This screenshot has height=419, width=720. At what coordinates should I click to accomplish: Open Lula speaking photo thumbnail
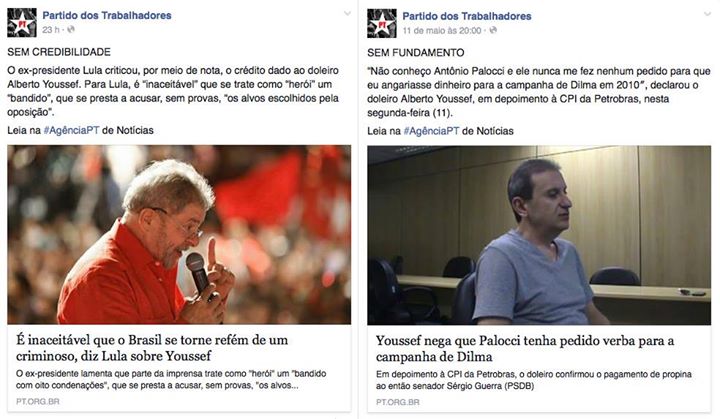click(x=179, y=235)
